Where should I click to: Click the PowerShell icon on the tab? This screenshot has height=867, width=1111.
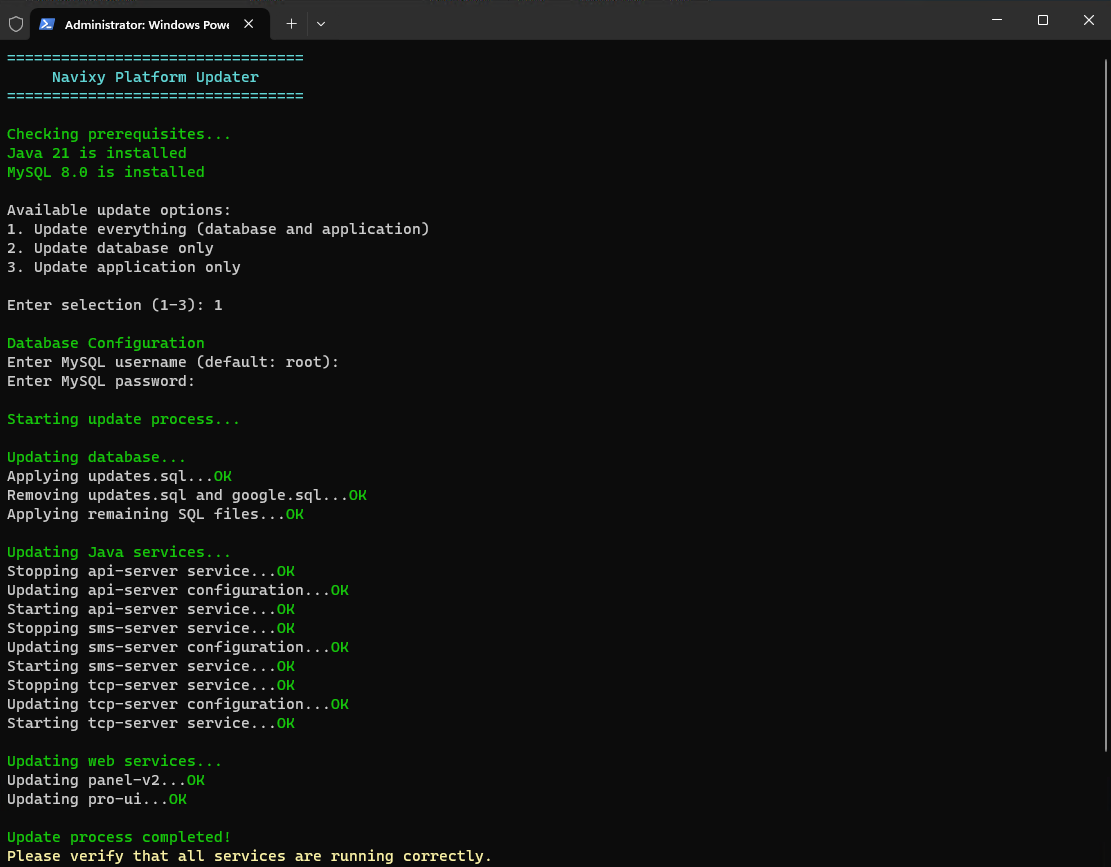point(47,24)
